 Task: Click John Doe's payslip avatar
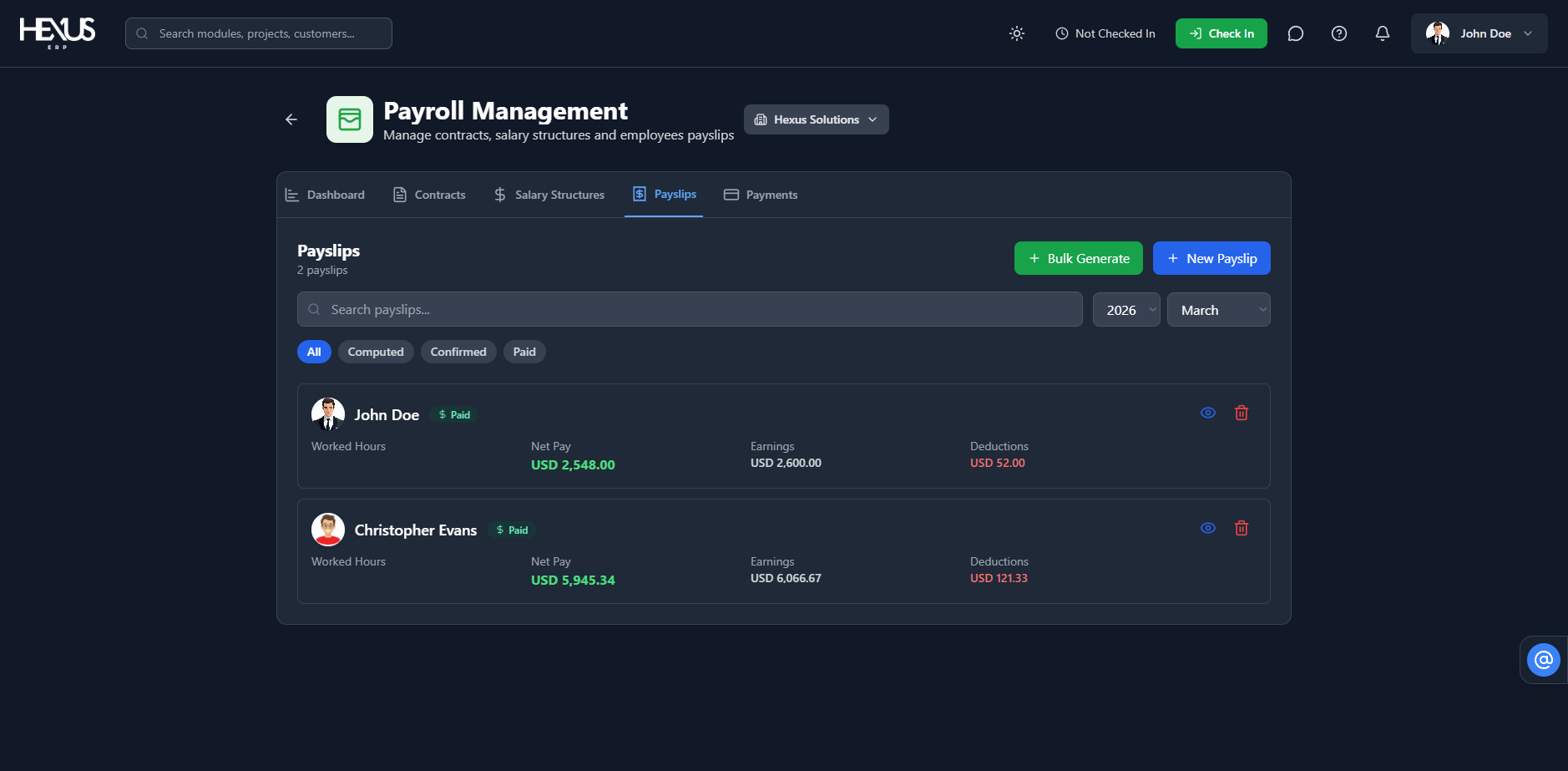[x=328, y=414]
